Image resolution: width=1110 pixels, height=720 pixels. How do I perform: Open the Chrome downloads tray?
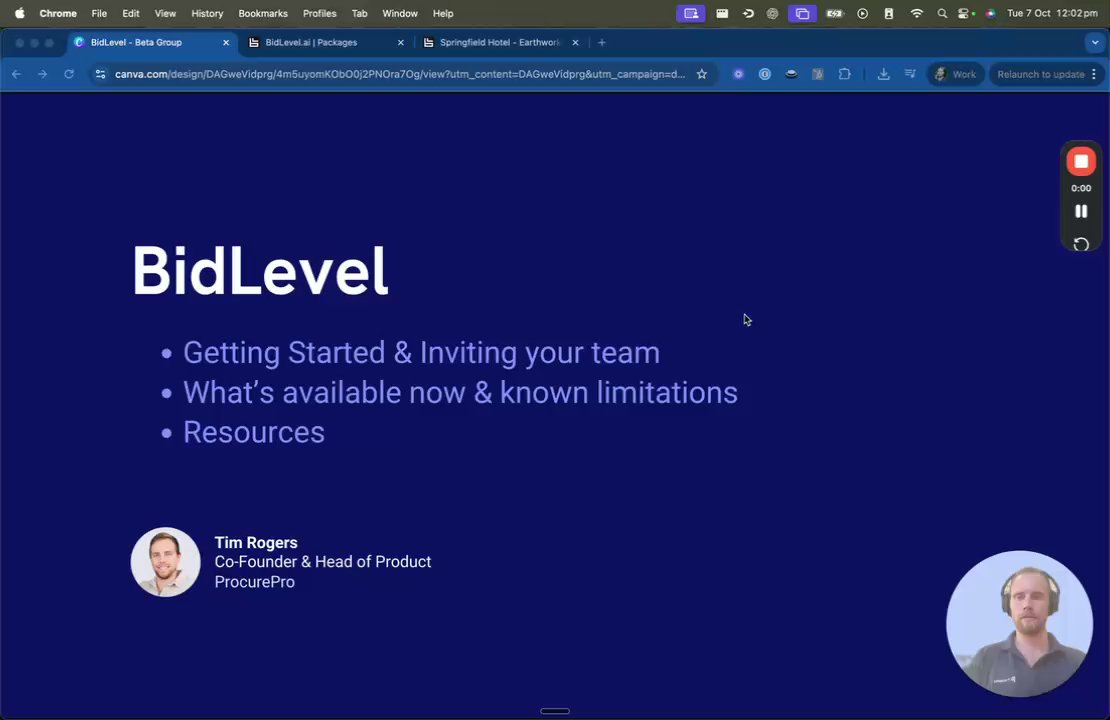[x=883, y=74]
